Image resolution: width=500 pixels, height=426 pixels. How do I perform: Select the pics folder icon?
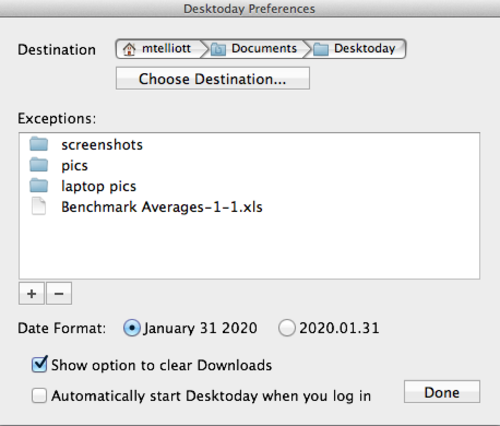click(x=39, y=165)
